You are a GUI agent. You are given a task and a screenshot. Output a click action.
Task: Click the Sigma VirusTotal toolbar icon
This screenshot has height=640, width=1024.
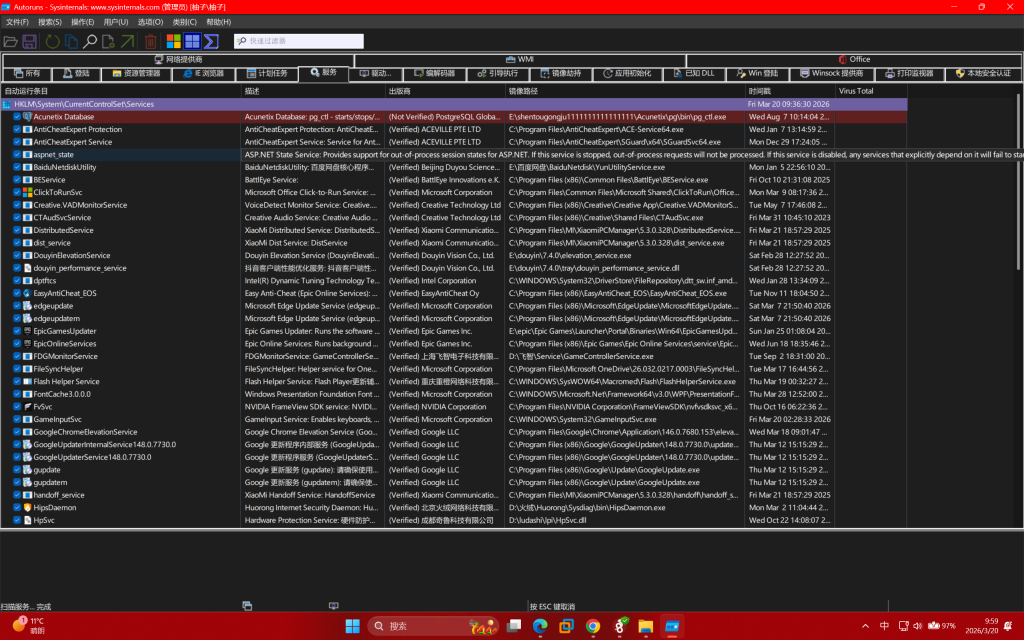211,41
